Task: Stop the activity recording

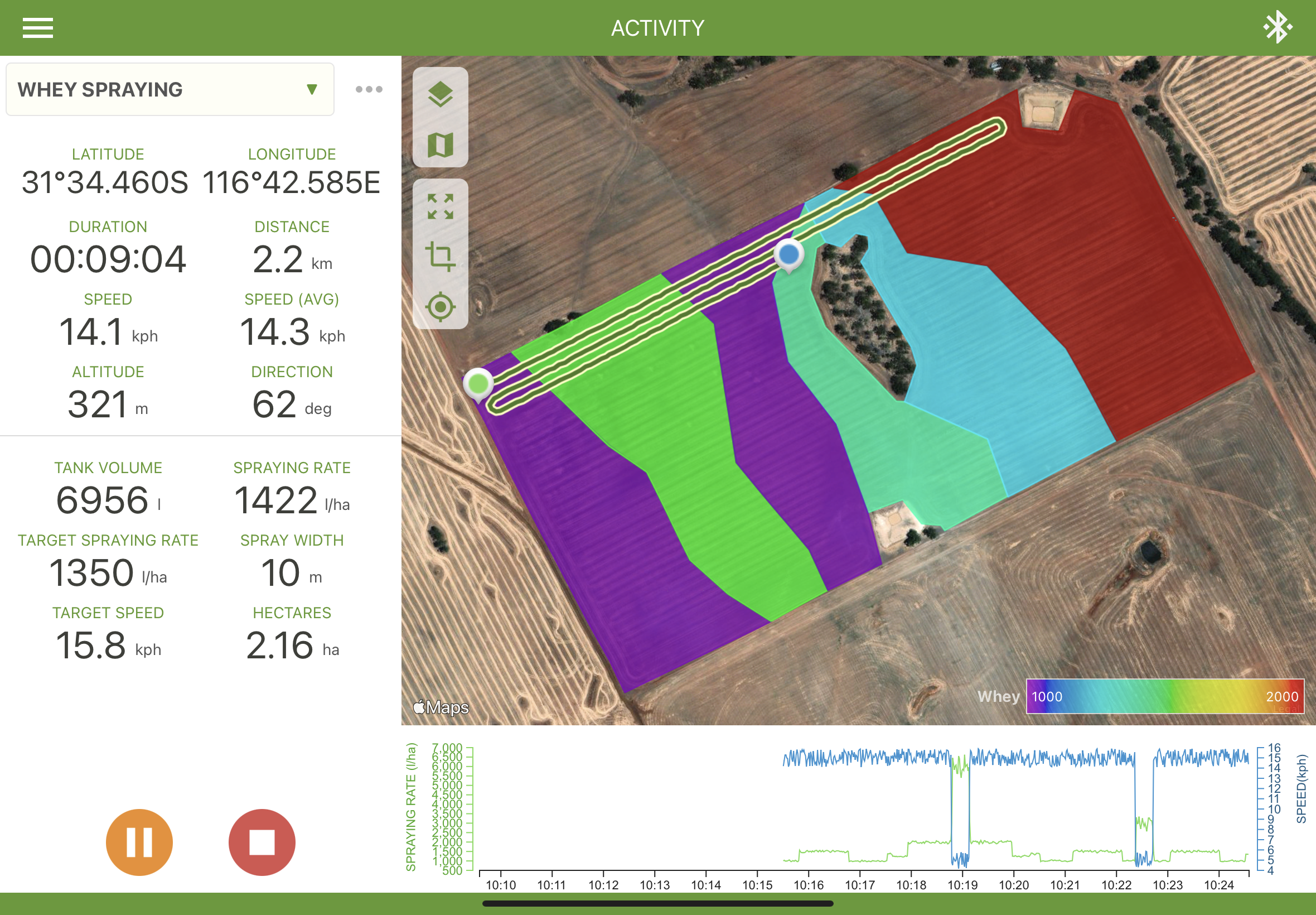Action: 262,841
